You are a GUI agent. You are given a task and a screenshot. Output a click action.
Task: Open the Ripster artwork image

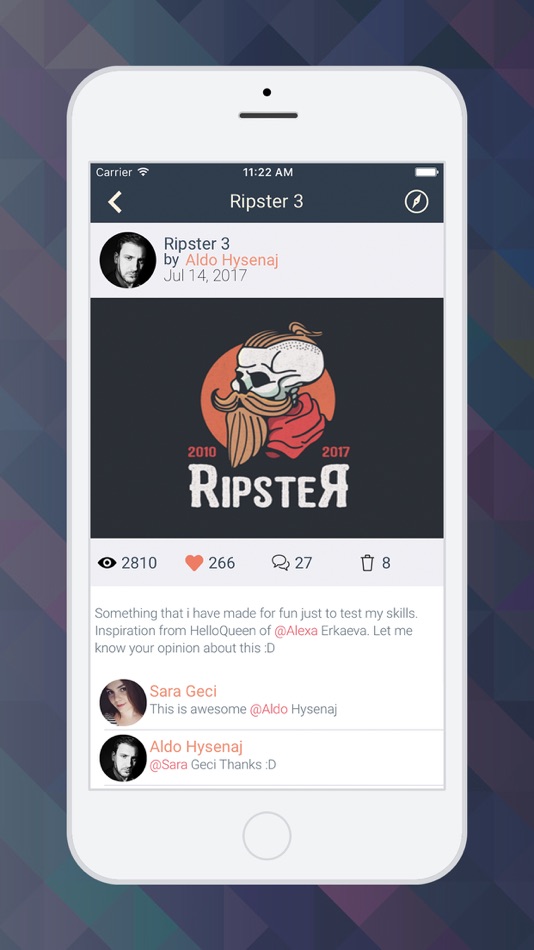(267, 418)
